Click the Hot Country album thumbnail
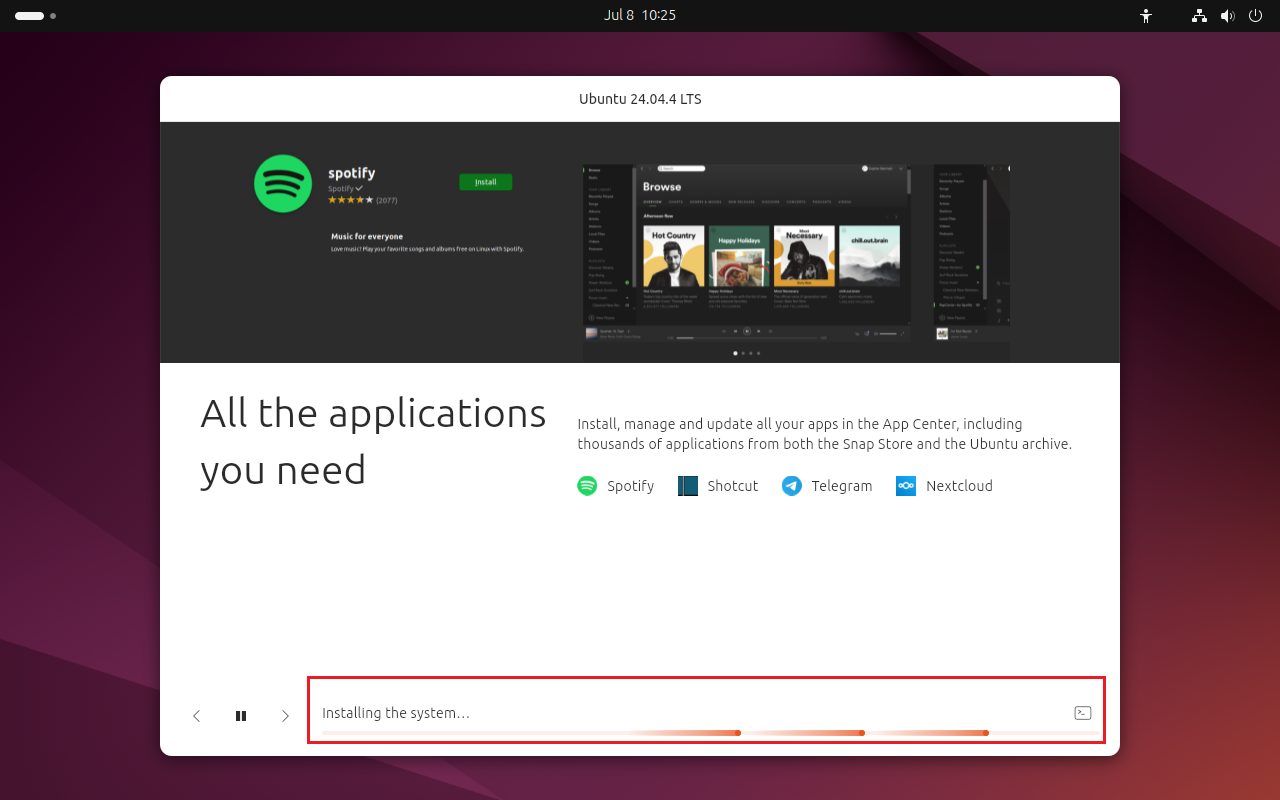The height and width of the screenshot is (800, 1280). 674,256
